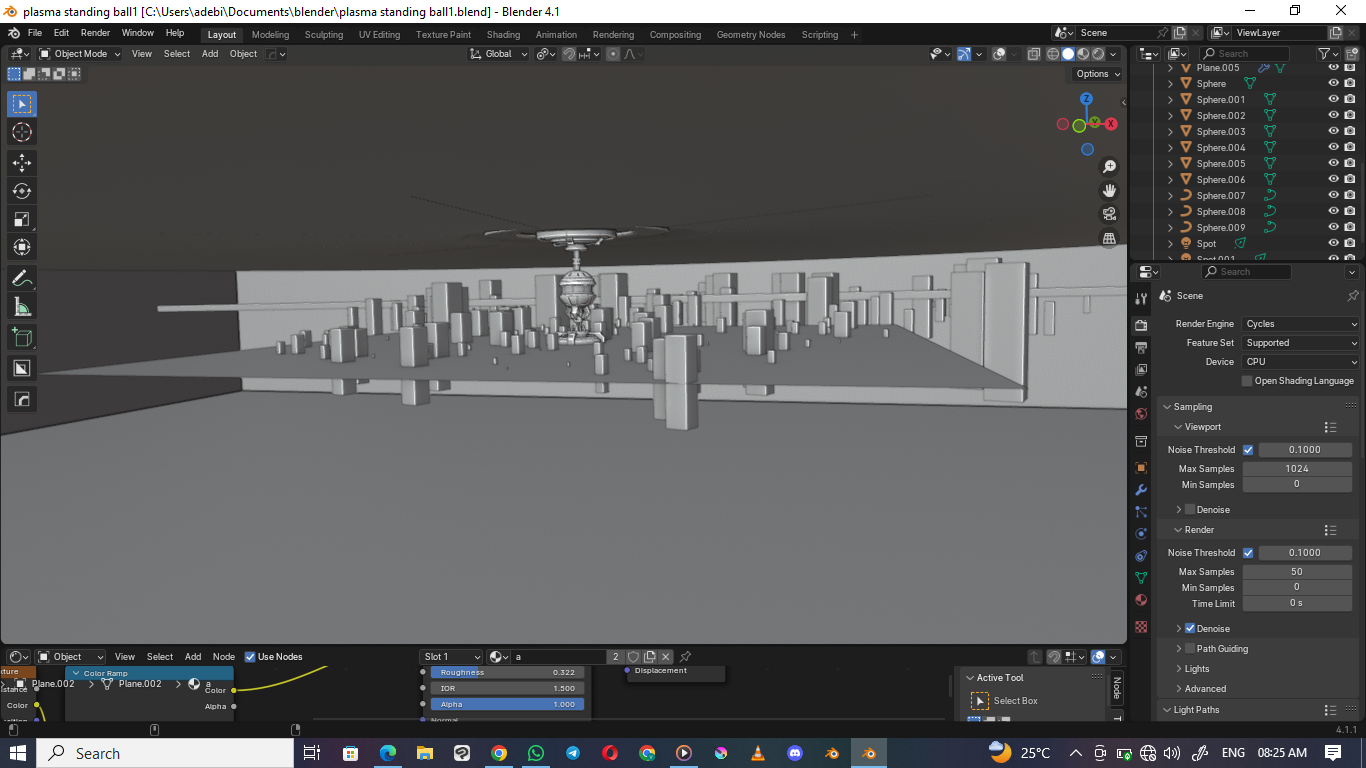Image resolution: width=1366 pixels, height=768 pixels.
Task: Hide Sphere.001 with its eye icon
Action: click(1333, 100)
